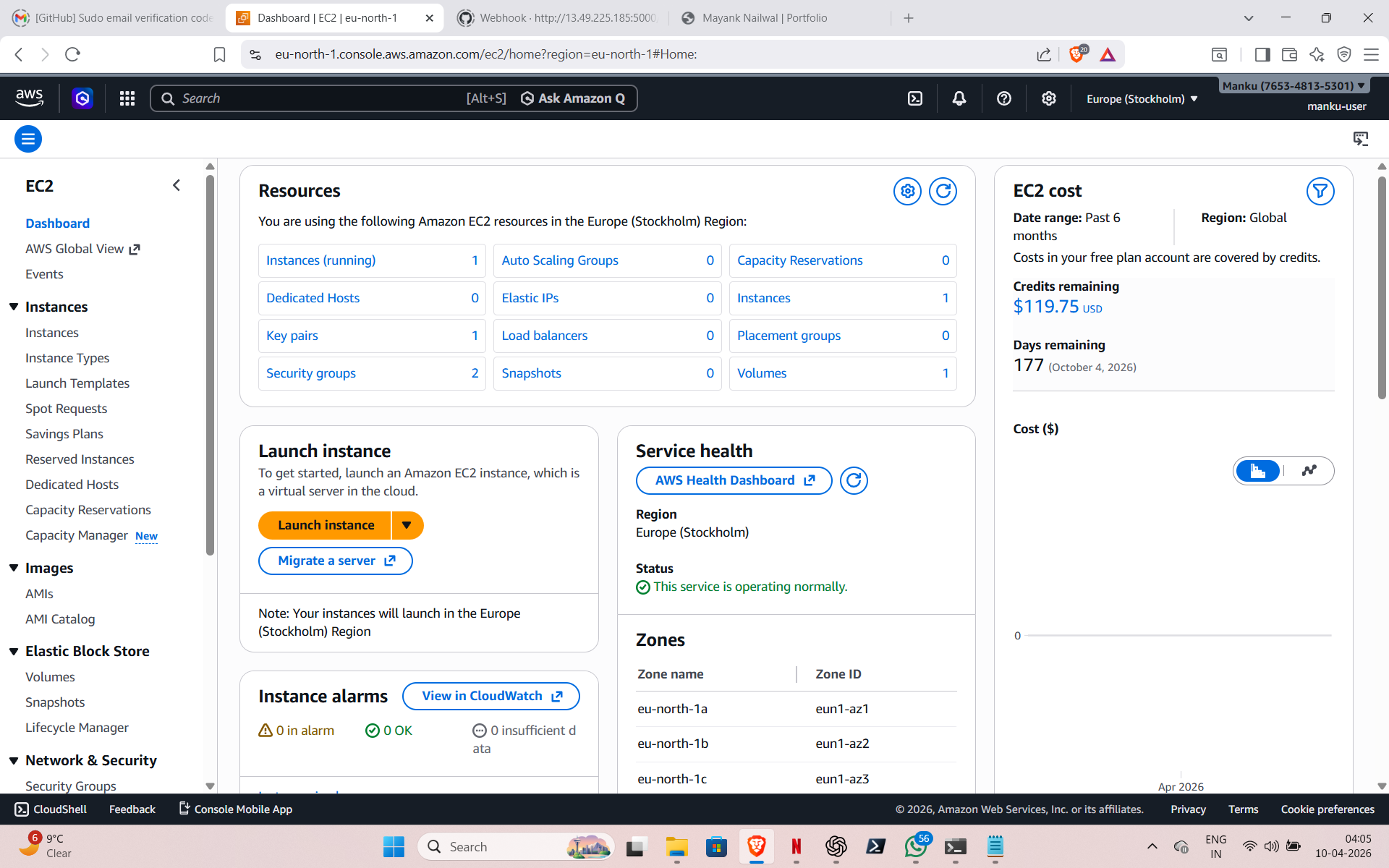Image resolution: width=1389 pixels, height=868 pixels.
Task: Switch to the Webhook browser tab
Action: [557, 18]
